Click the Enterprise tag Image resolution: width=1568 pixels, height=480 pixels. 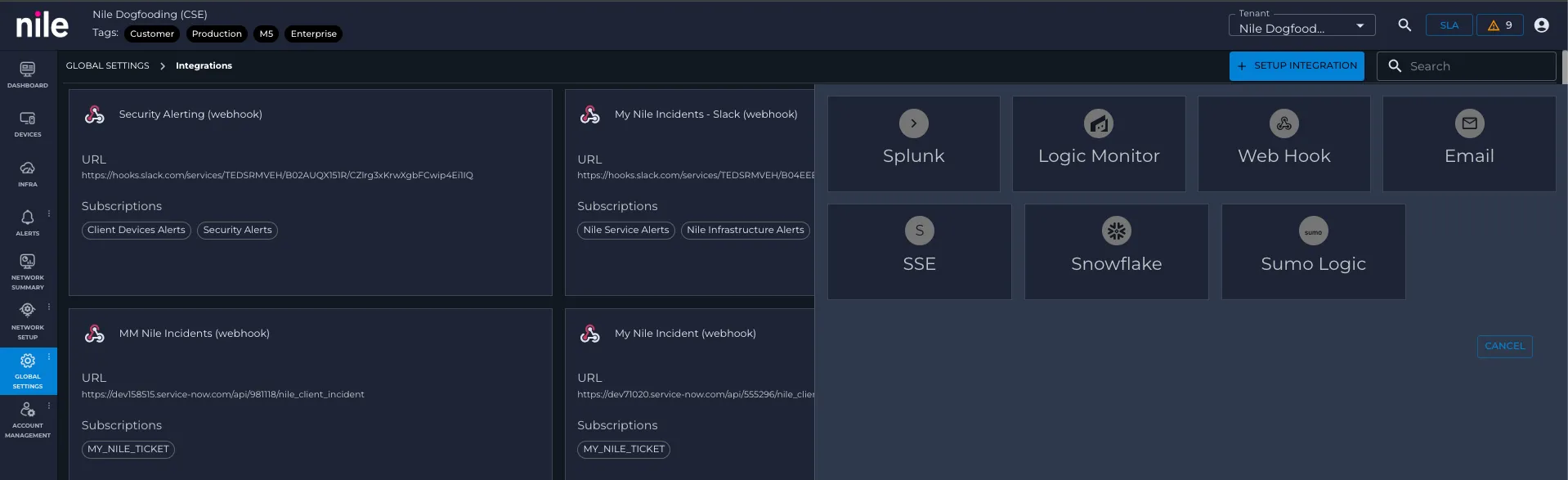314,34
